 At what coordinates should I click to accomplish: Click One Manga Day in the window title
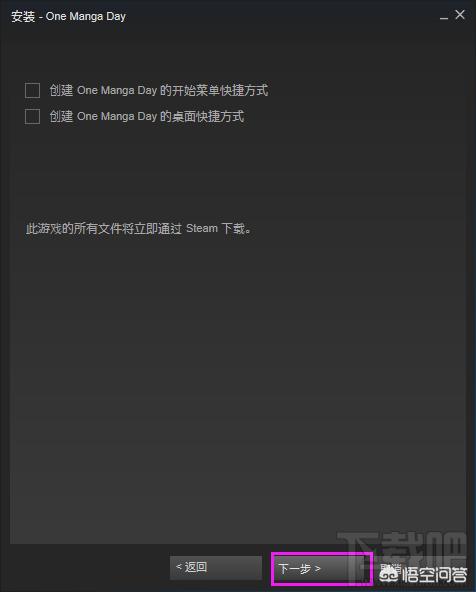tap(86, 17)
